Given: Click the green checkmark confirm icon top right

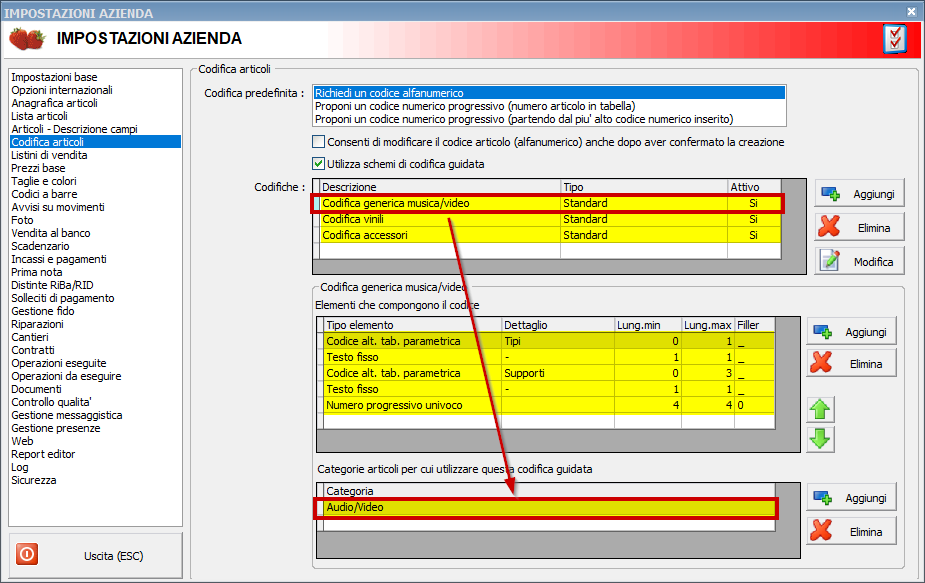Looking at the screenshot, I should [897, 37].
